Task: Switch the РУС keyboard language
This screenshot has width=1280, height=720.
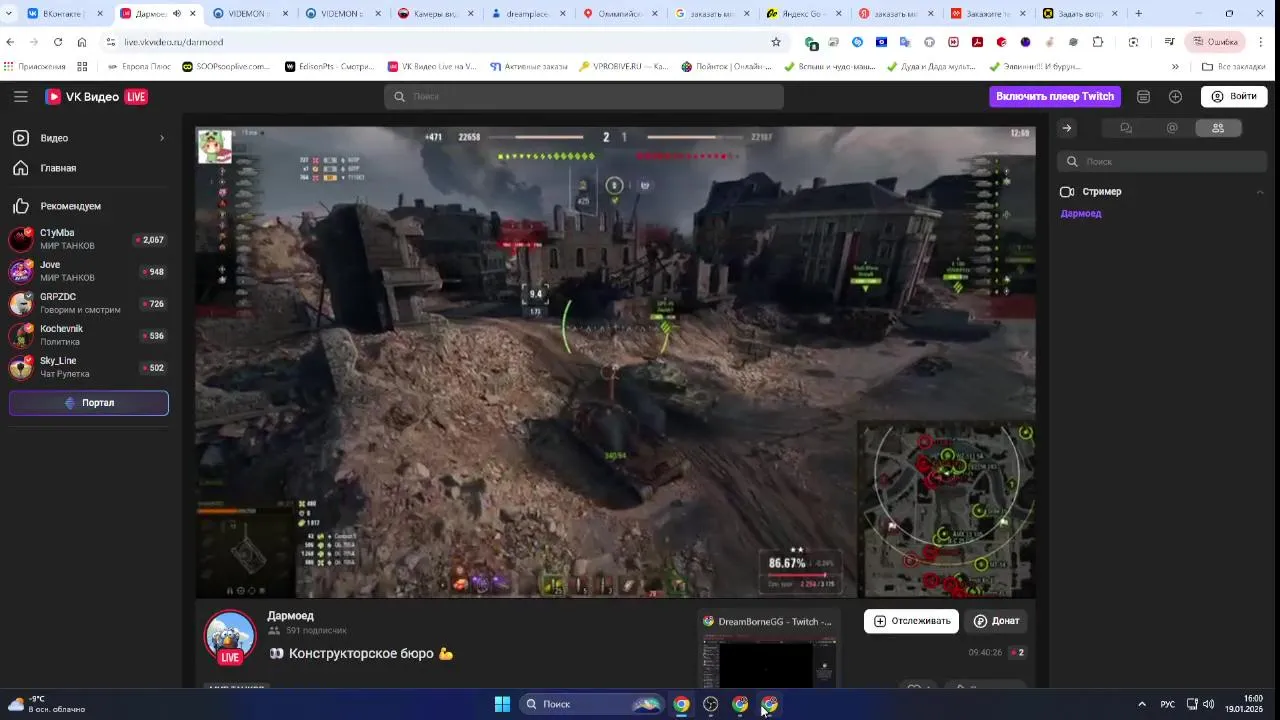Action: coord(1167,704)
